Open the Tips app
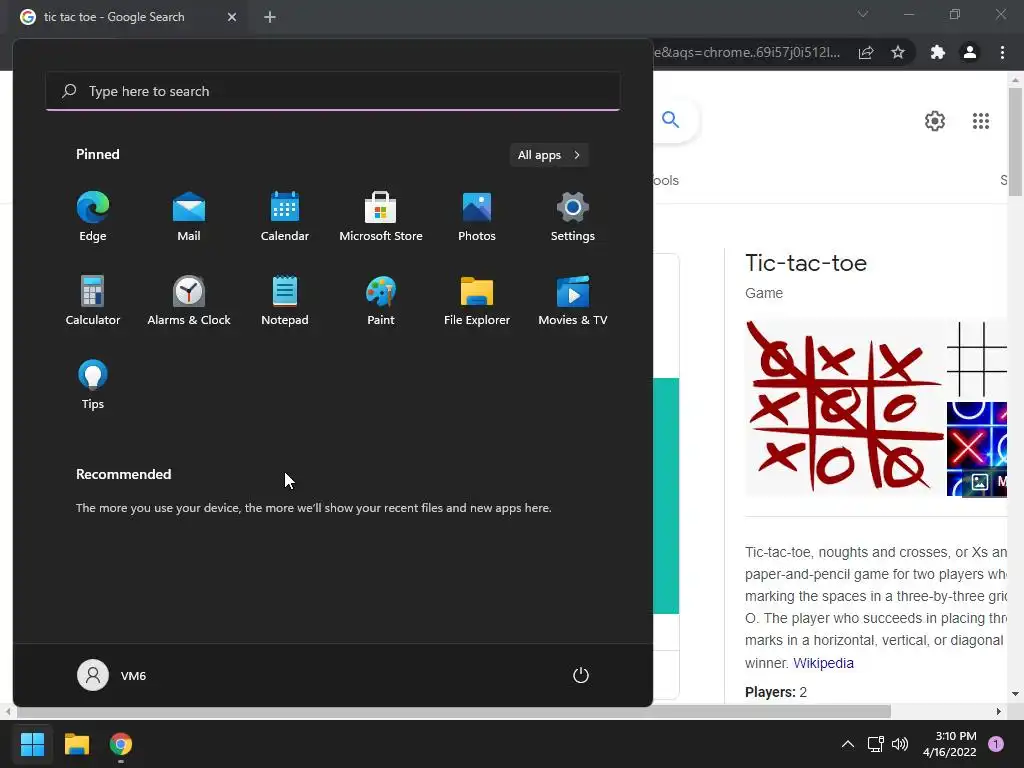The height and width of the screenshot is (768, 1024). pos(93,385)
